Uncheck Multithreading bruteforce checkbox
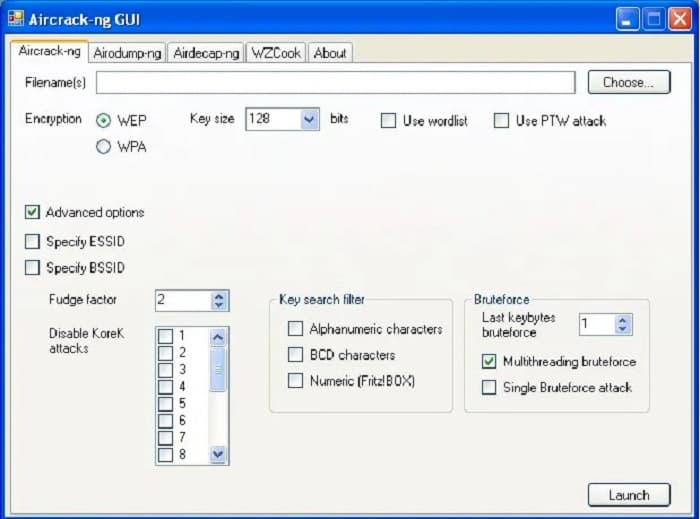Viewport: 700px width, 519px height. click(x=489, y=361)
